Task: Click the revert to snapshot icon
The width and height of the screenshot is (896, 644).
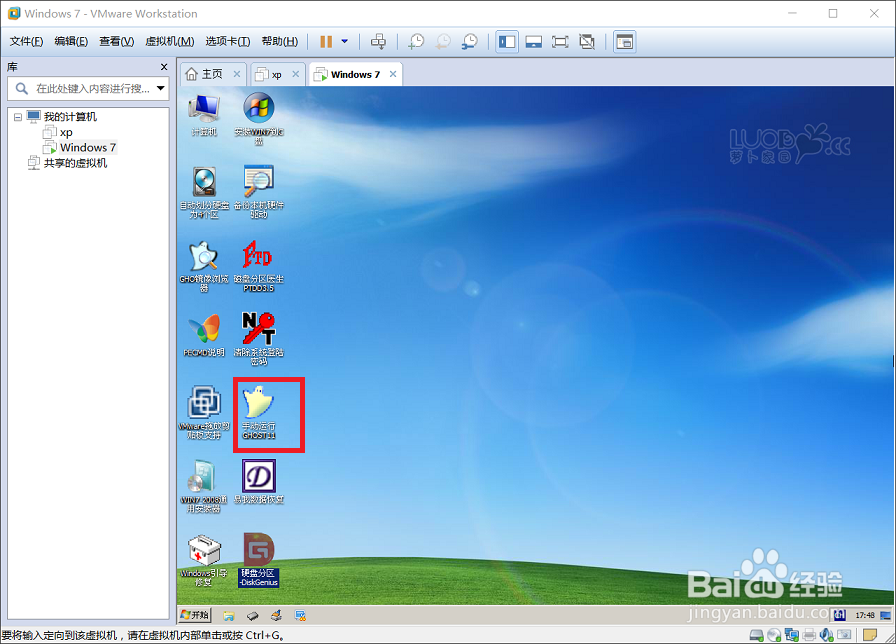Action: (x=443, y=42)
